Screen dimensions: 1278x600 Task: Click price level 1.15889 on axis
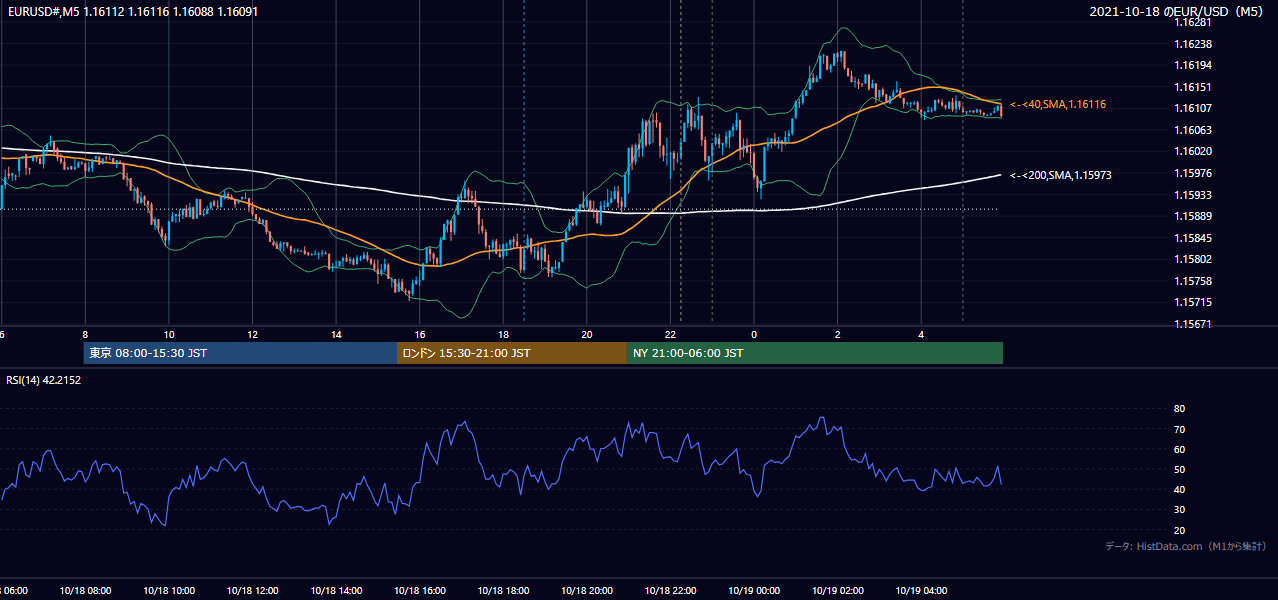1194,216
